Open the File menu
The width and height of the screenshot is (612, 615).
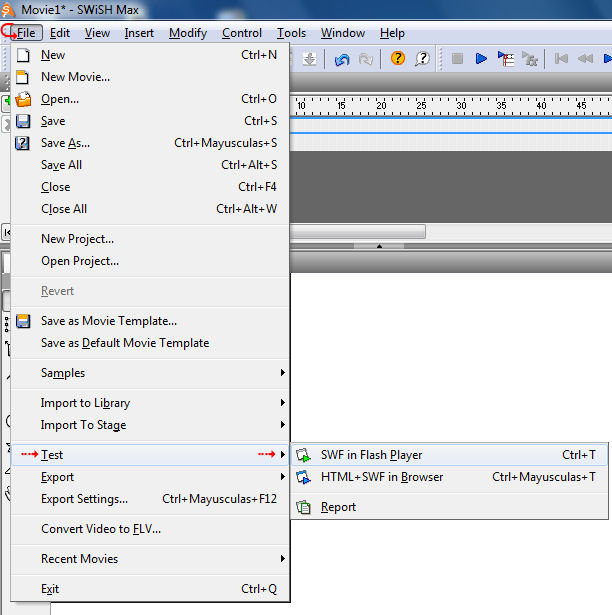coord(26,33)
